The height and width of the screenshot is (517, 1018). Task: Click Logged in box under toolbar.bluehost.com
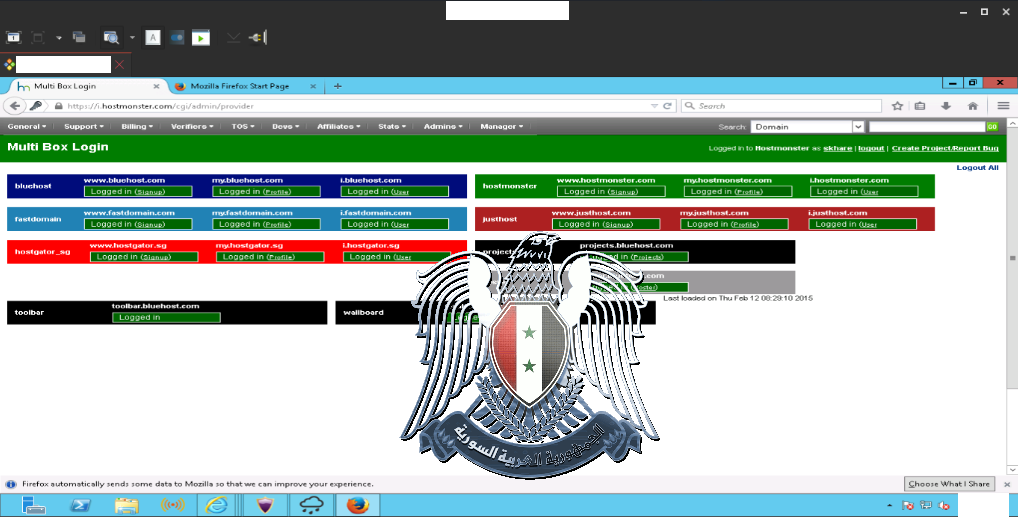[166, 318]
